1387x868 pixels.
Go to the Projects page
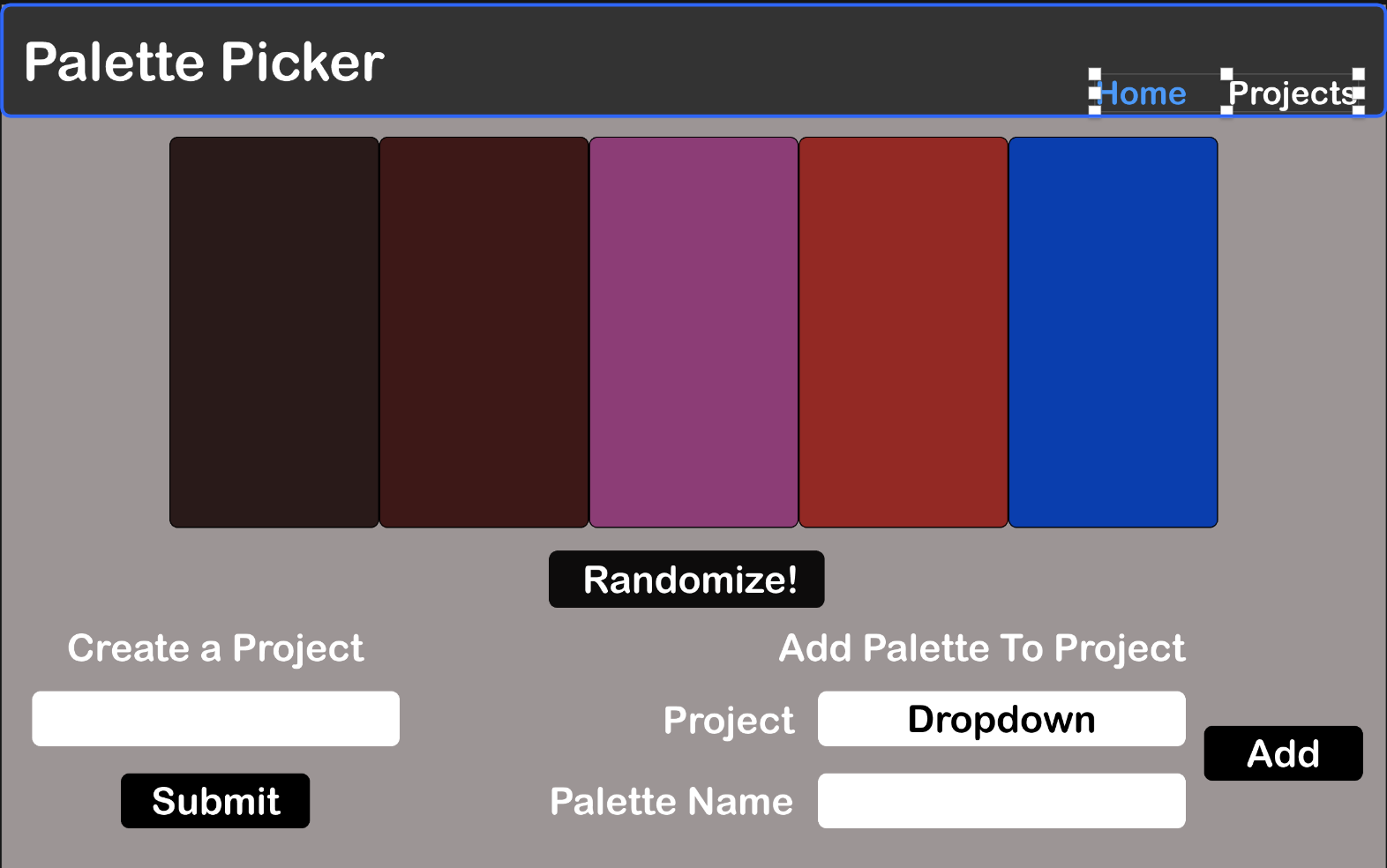[x=1293, y=94]
